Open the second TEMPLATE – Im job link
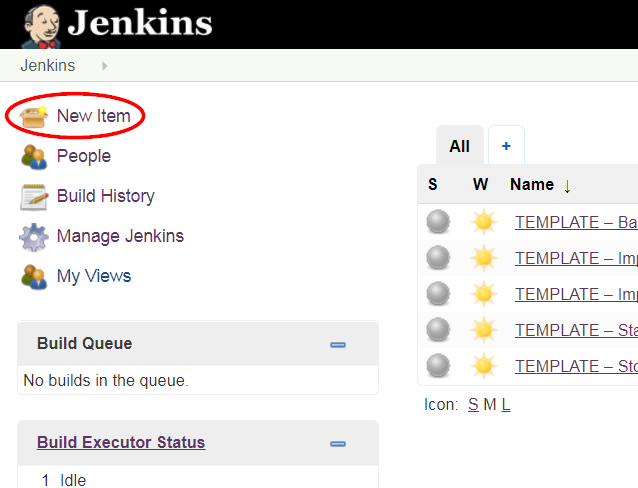638x488 pixels. pyautogui.click(x=576, y=294)
